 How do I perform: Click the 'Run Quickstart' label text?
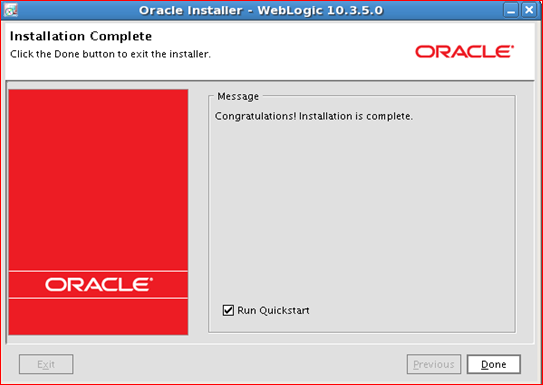pyautogui.click(x=273, y=311)
